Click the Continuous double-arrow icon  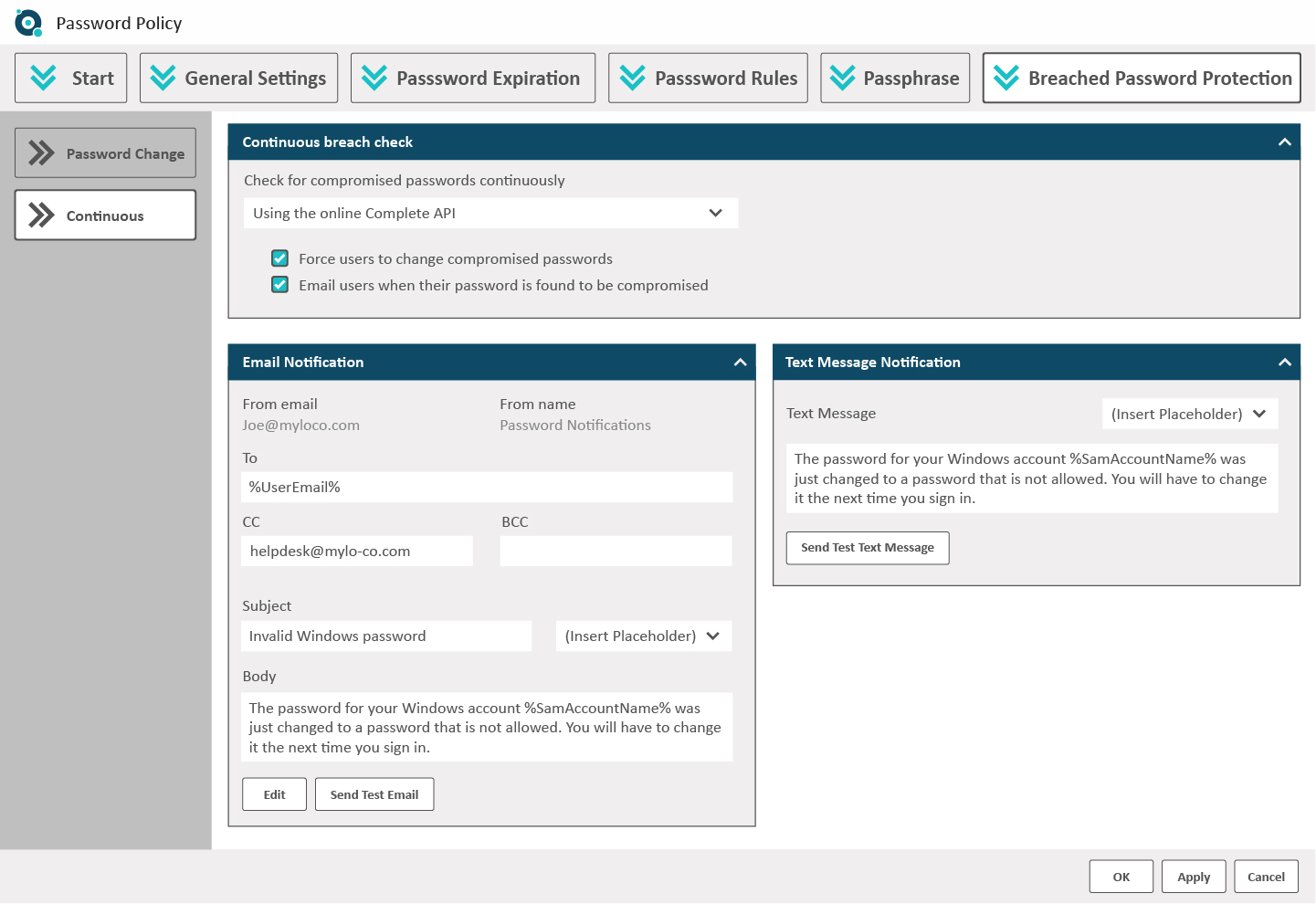[x=40, y=215]
